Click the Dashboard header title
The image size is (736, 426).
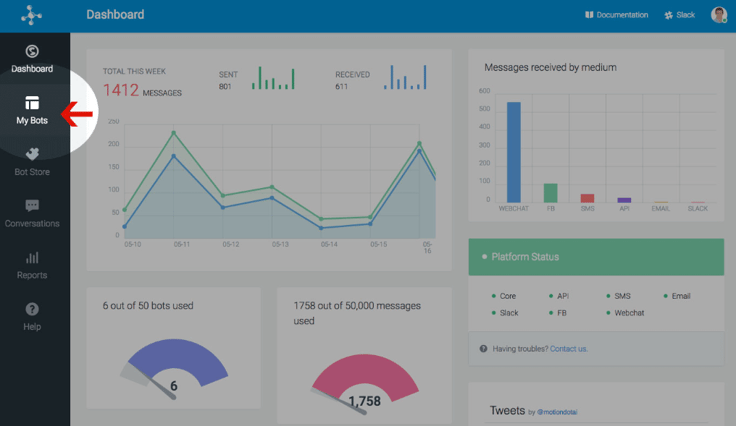[115, 15]
